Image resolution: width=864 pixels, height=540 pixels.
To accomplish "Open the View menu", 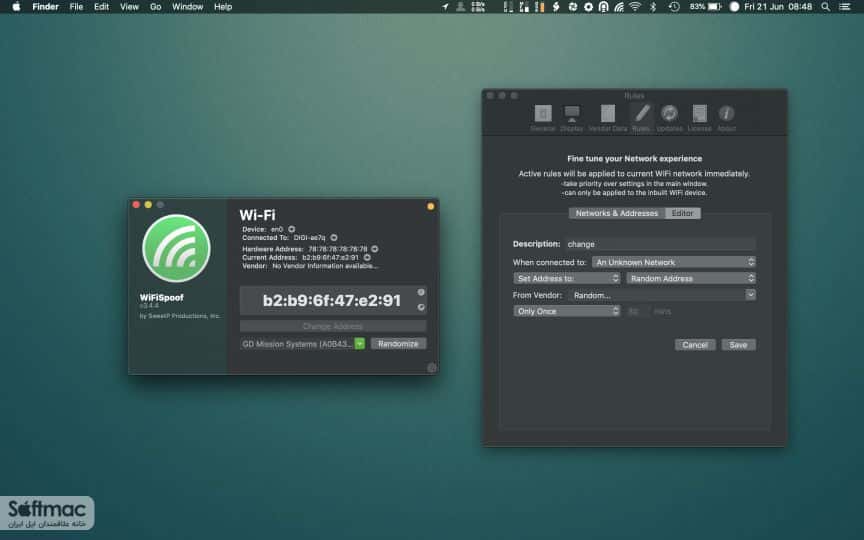I will [x=129, y=7].
